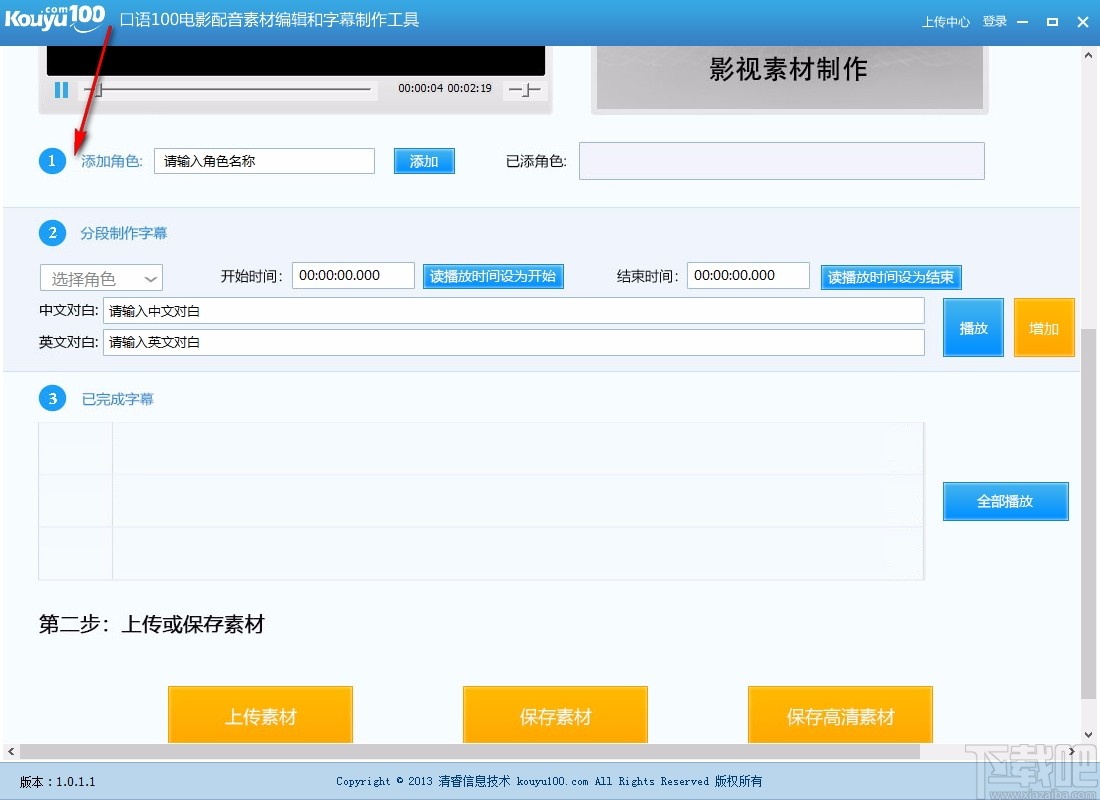Click 读播放时间设为开始 to set start time
The height and width of the screenshot is (800, 1100).
[x=493, y=277]
